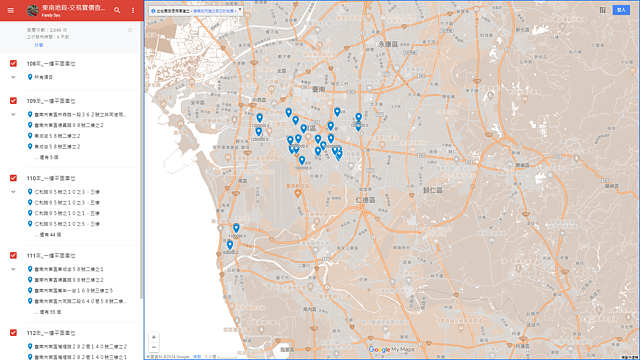Click the southernmost blue map pin near the coast
Image resolution: width=640 pixels, height=360 pixels.
tap(230, 244)
